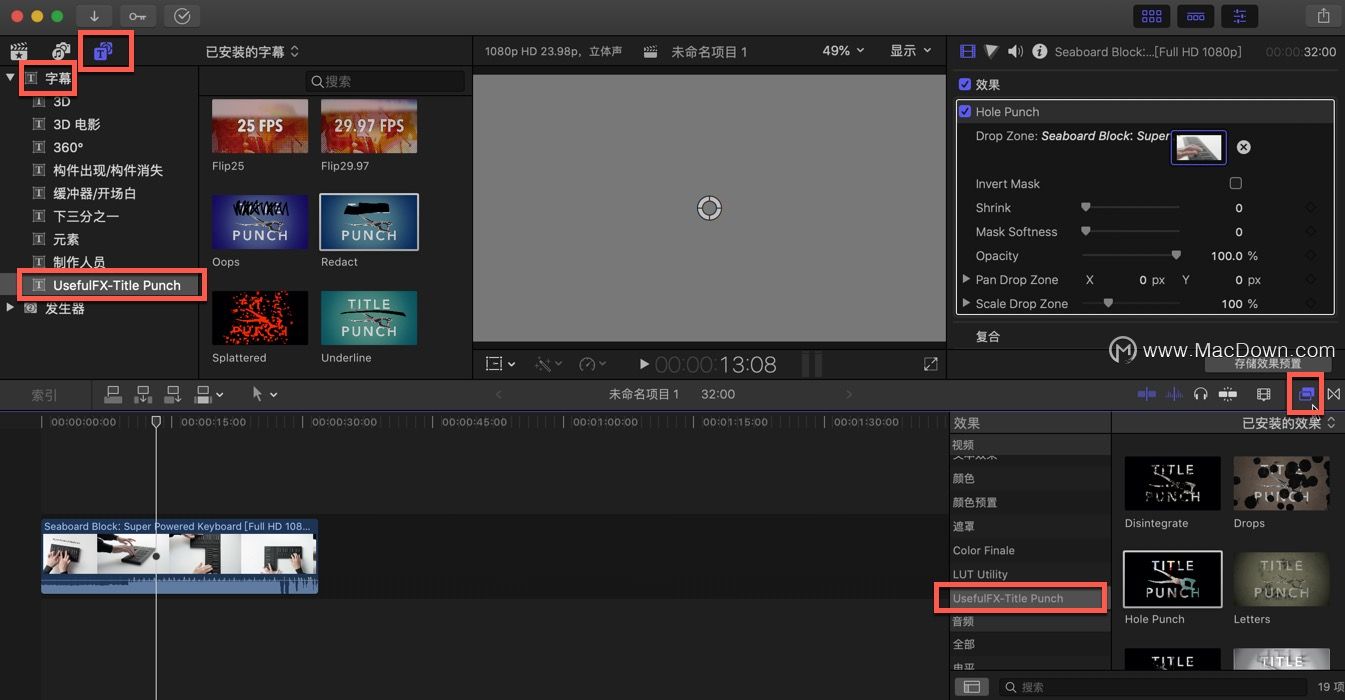The width and height of the screenshot is (1345, 700).
Task: Adjust the Opacity slider
Action: coord(1131,256)
